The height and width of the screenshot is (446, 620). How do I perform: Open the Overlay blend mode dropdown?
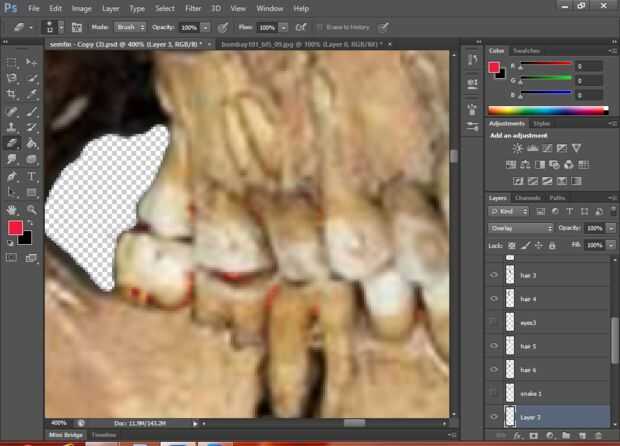point(520,228)
